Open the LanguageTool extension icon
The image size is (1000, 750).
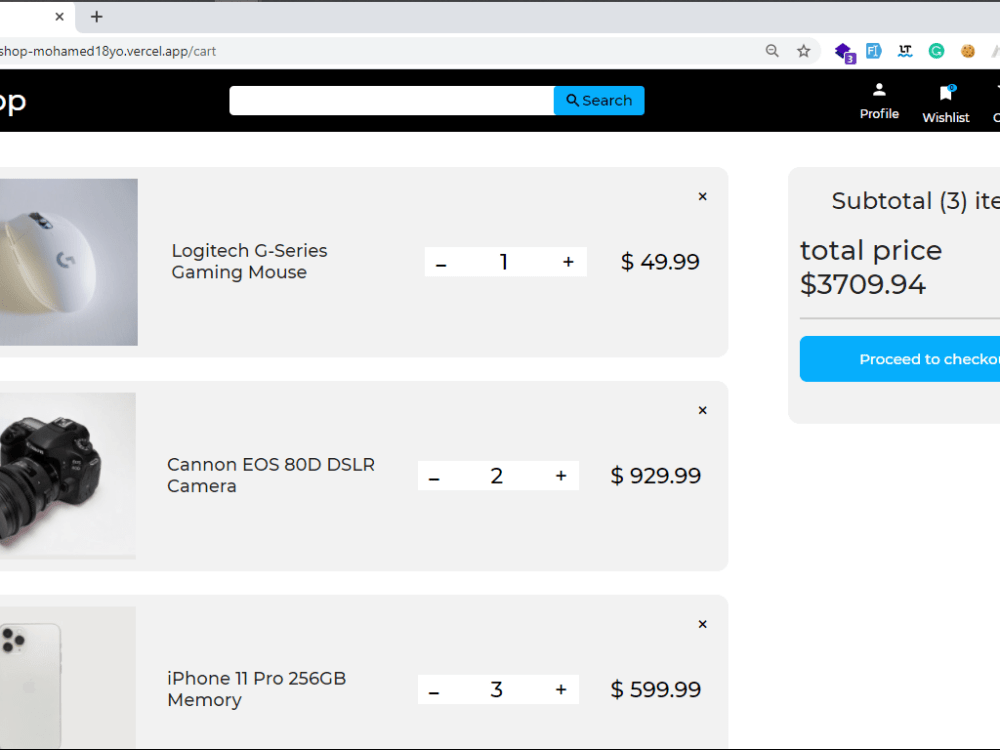[x=905, y=51]
